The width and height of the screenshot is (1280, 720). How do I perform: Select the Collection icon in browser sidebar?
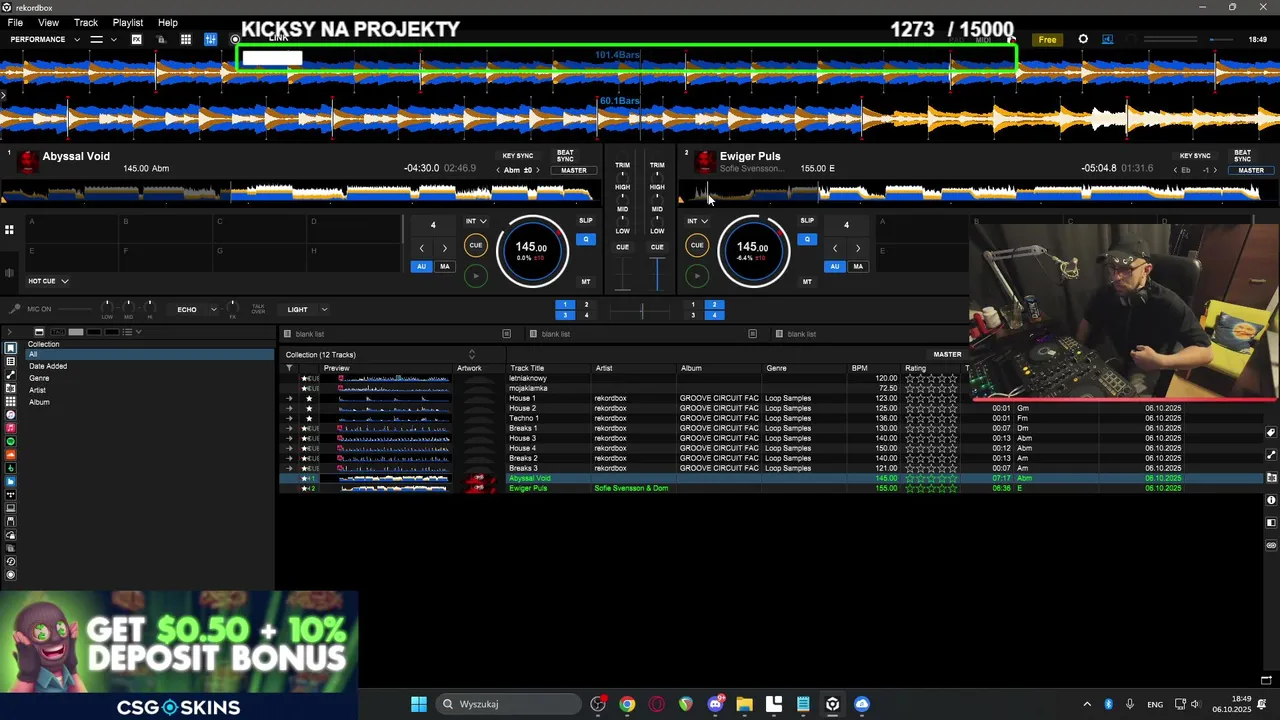click(x=11, y=348)
